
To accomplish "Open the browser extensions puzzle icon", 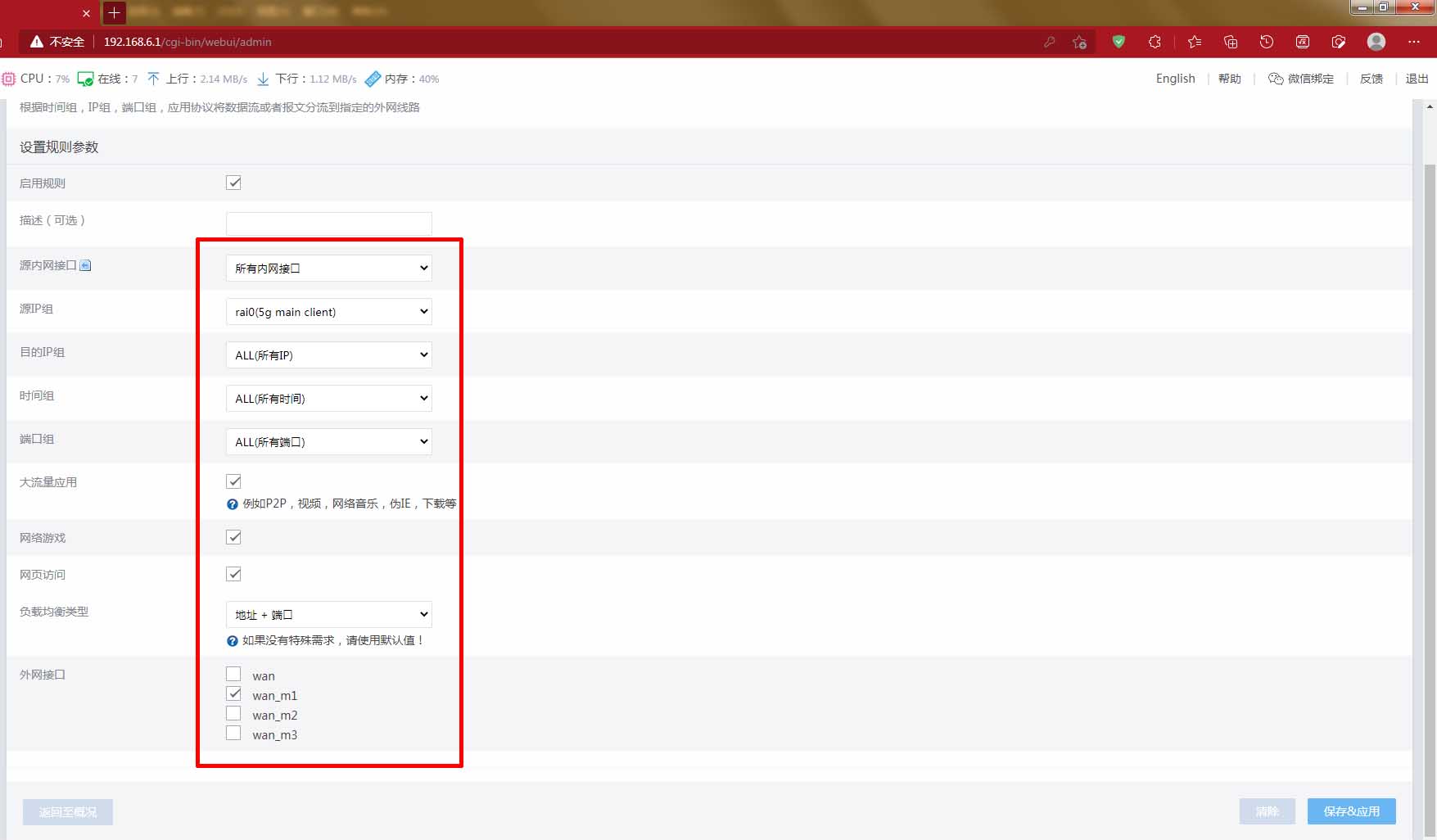I will click(x=1155, y=42).
